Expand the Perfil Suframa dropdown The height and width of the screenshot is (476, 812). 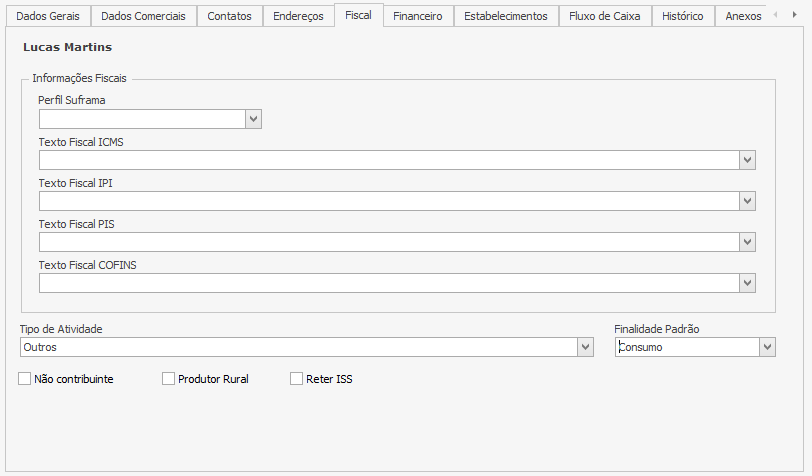click(x=253, y=119)
